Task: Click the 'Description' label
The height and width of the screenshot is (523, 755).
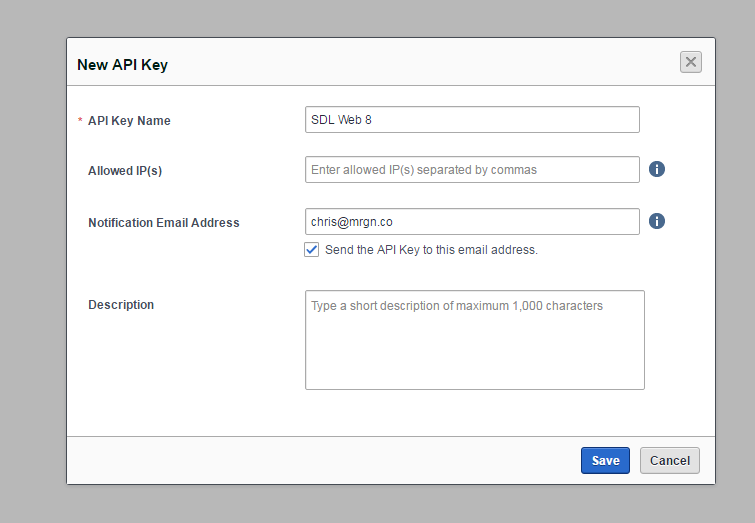Action: pyautogui.click(x=121, y=305)
